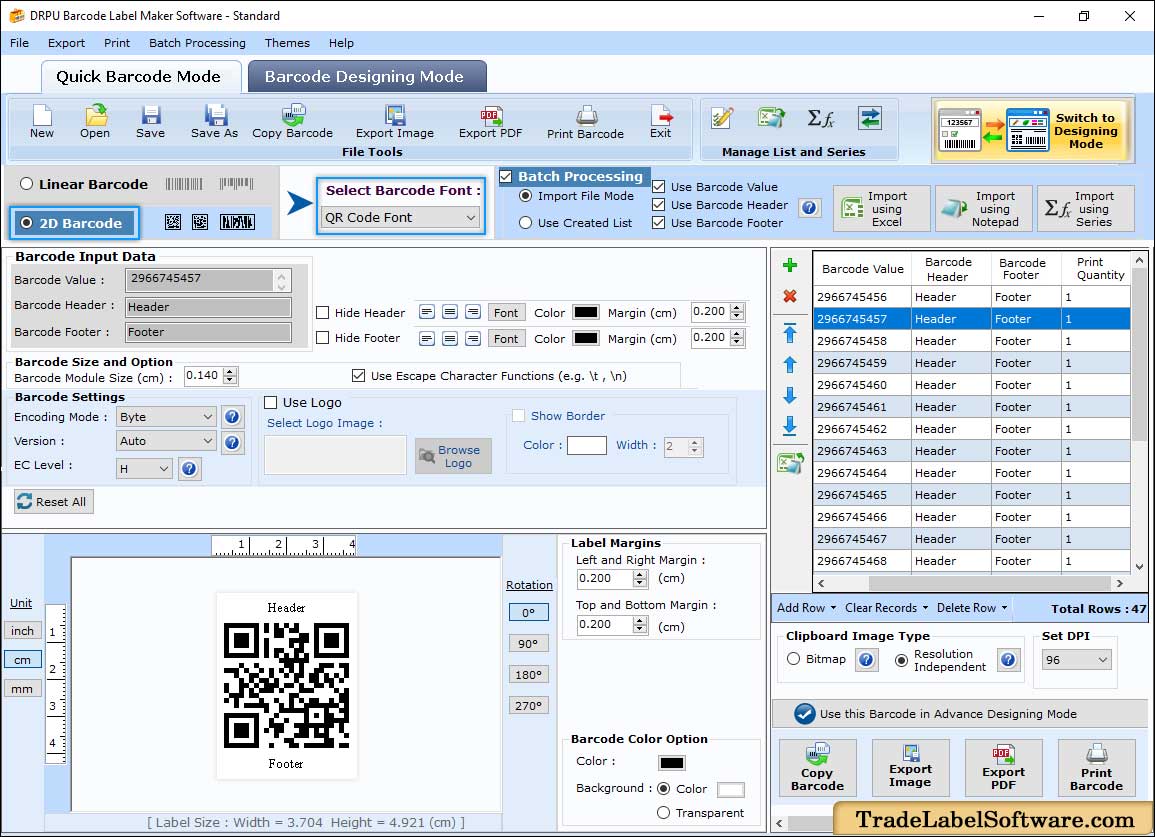Expand the Delete Row menu
This screenshot has width=1155, height=837.
click(972, 608)
